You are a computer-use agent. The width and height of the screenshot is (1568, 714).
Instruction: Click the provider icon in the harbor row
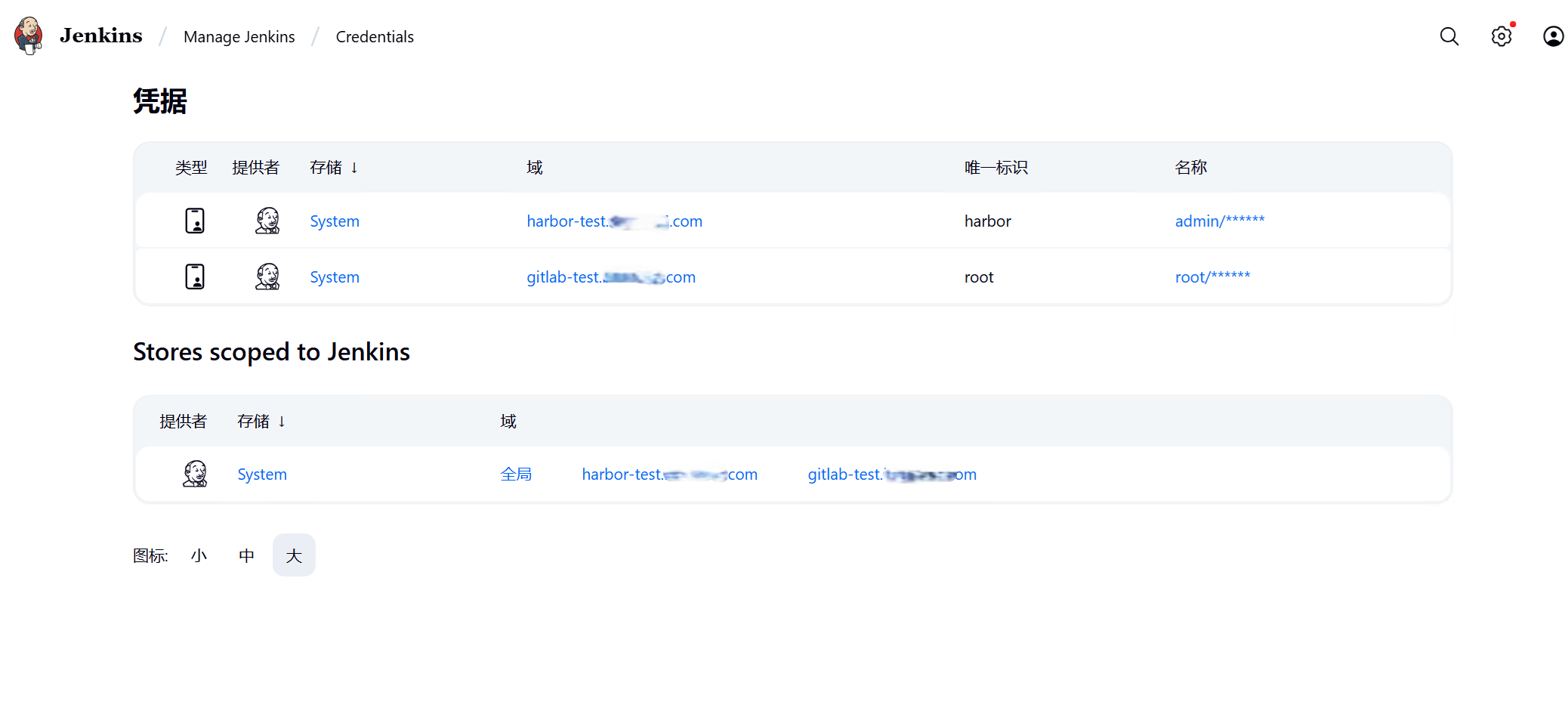(x=267, y=221)
